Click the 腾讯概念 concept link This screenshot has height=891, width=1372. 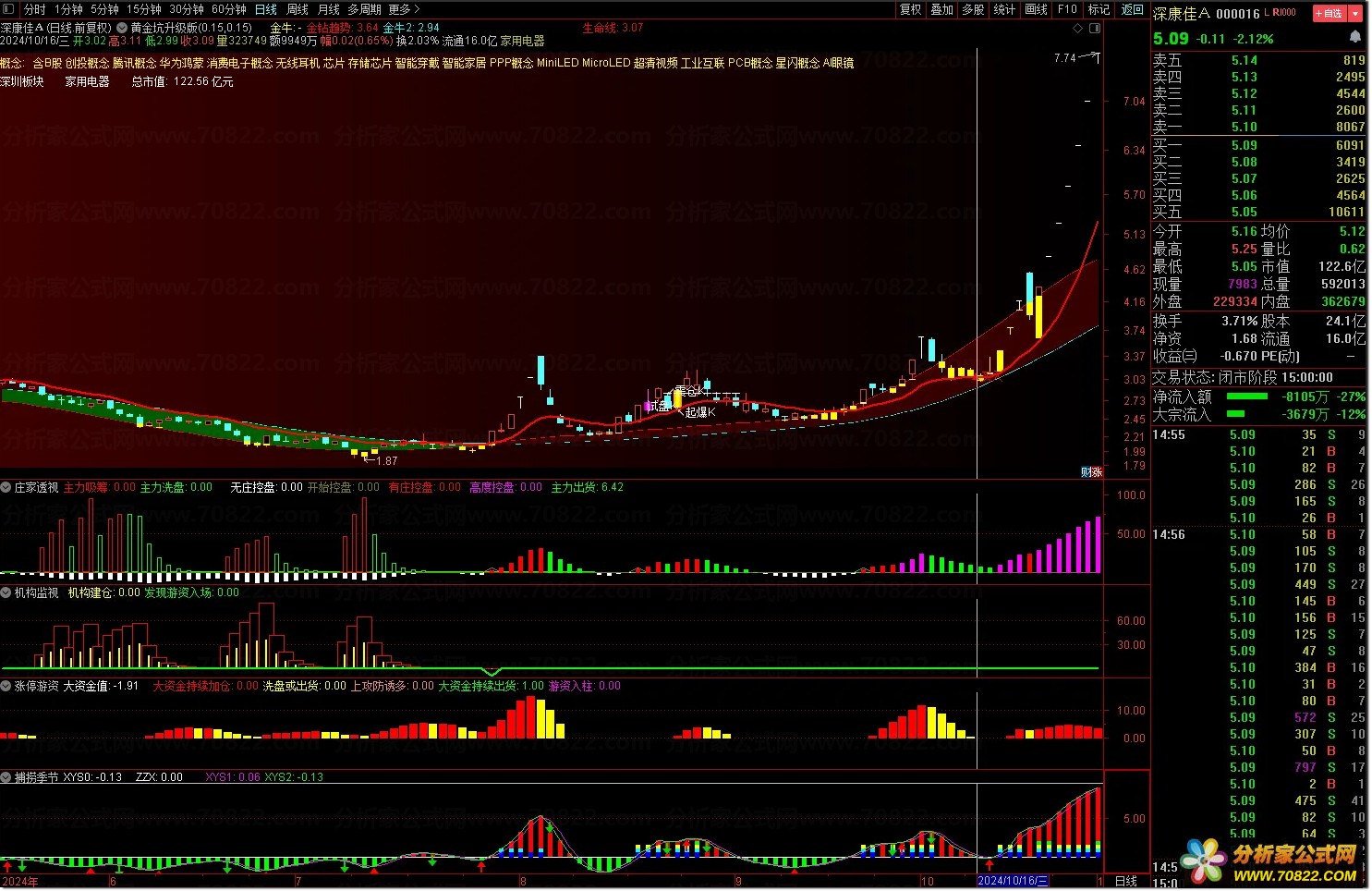[134, 63]
